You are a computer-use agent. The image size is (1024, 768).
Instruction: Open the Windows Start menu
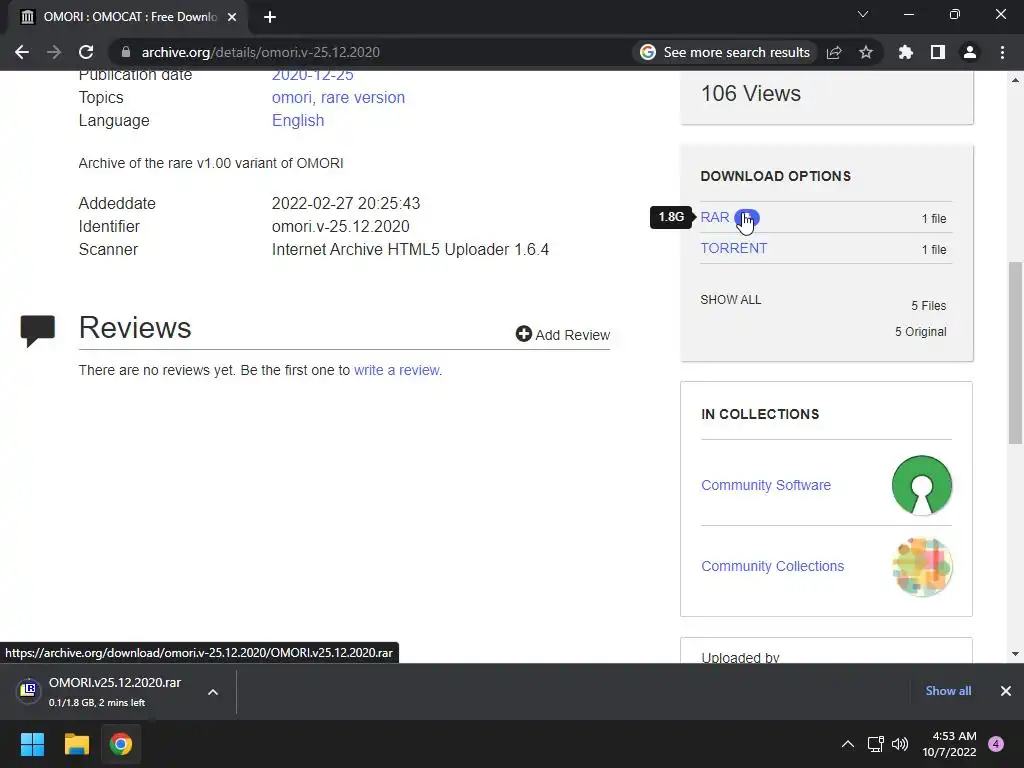32,744
